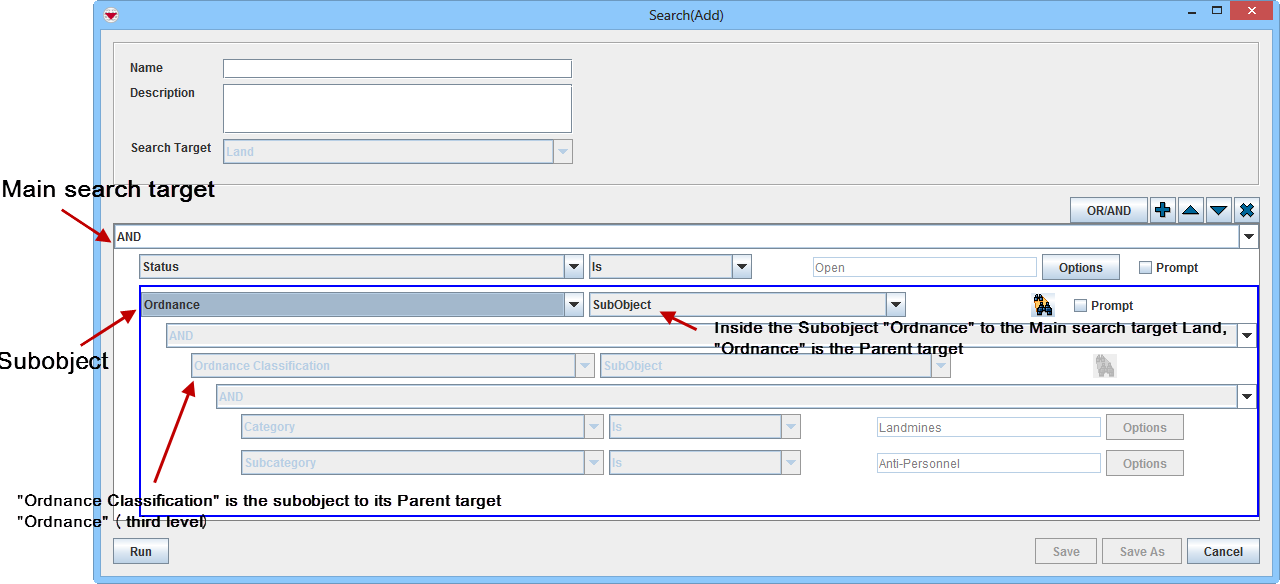
Task: Click the OR/AND button
Action: [1108, 210]
